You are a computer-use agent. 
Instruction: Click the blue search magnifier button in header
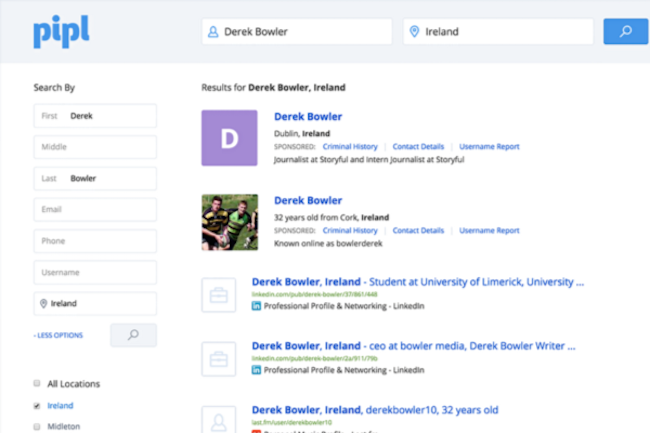coord(626,31)
